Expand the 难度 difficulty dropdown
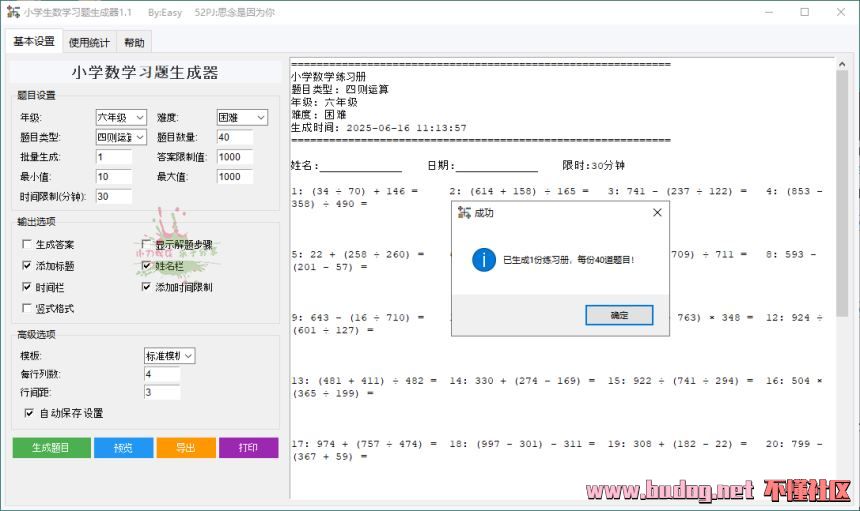The width and height of the screenshot is (860, 511). point(241,118)
